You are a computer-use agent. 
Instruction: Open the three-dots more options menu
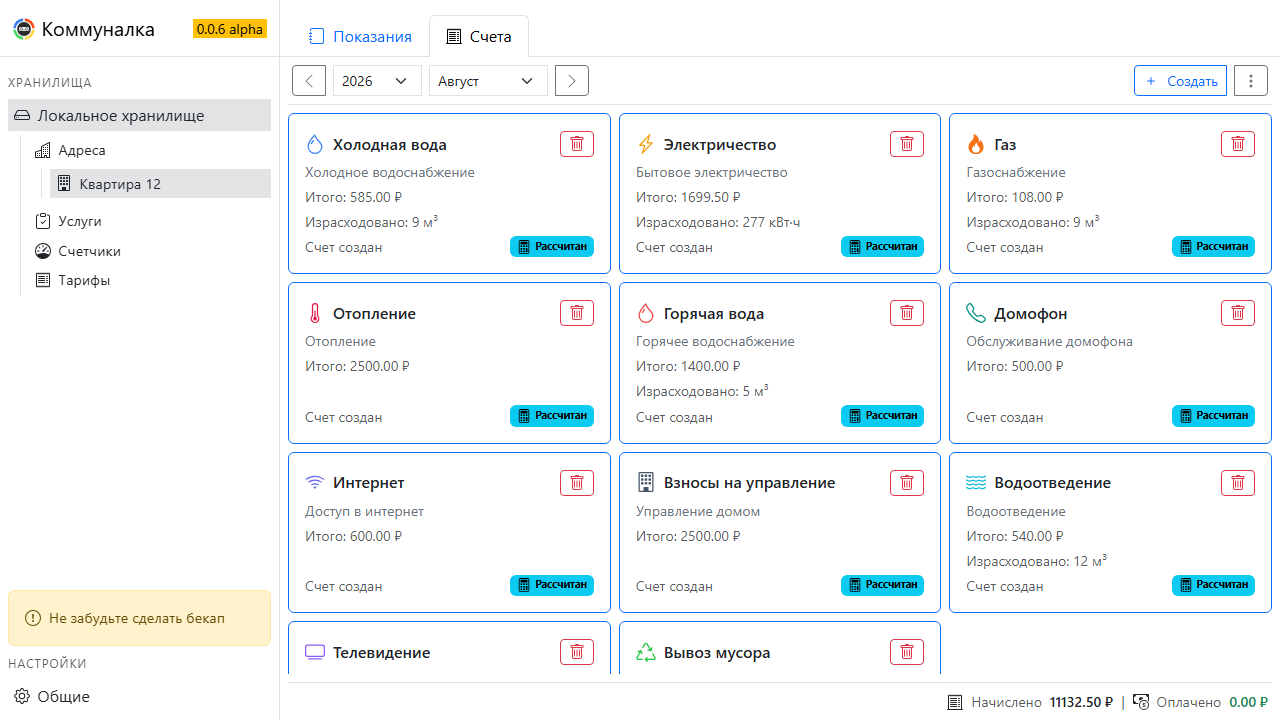[x=1251, y=81]
